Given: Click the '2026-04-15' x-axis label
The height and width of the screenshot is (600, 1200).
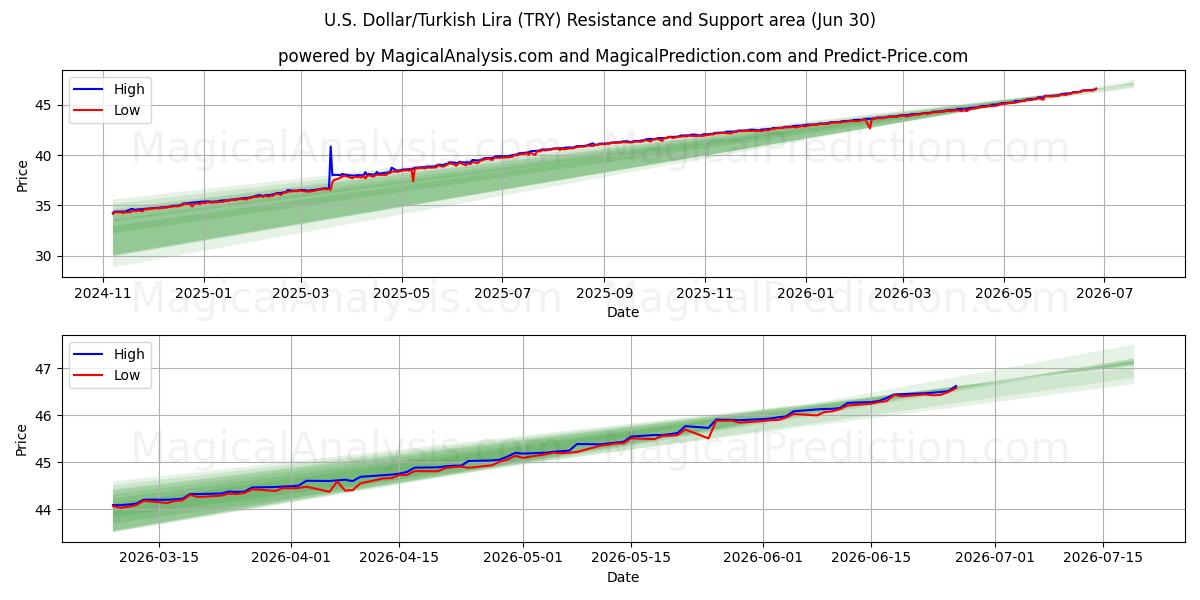Looking at the screenshot, I should point(399,559).
